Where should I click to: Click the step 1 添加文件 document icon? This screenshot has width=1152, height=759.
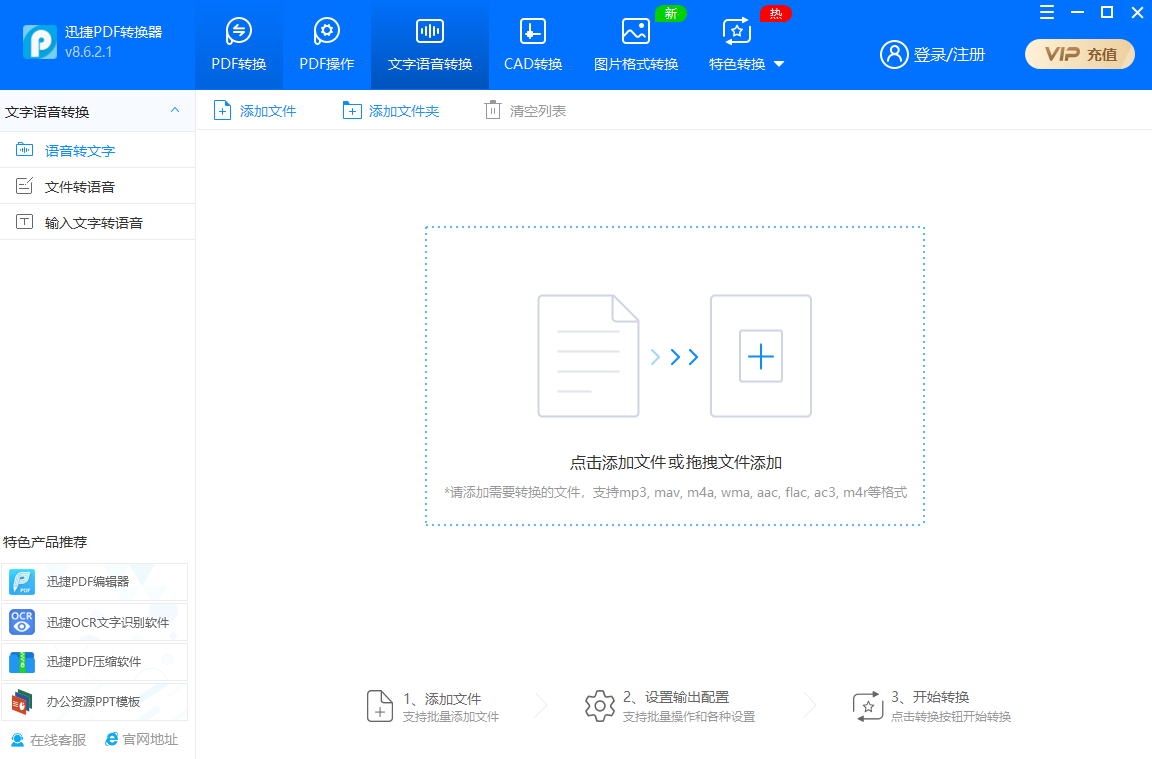click(380, 706)
